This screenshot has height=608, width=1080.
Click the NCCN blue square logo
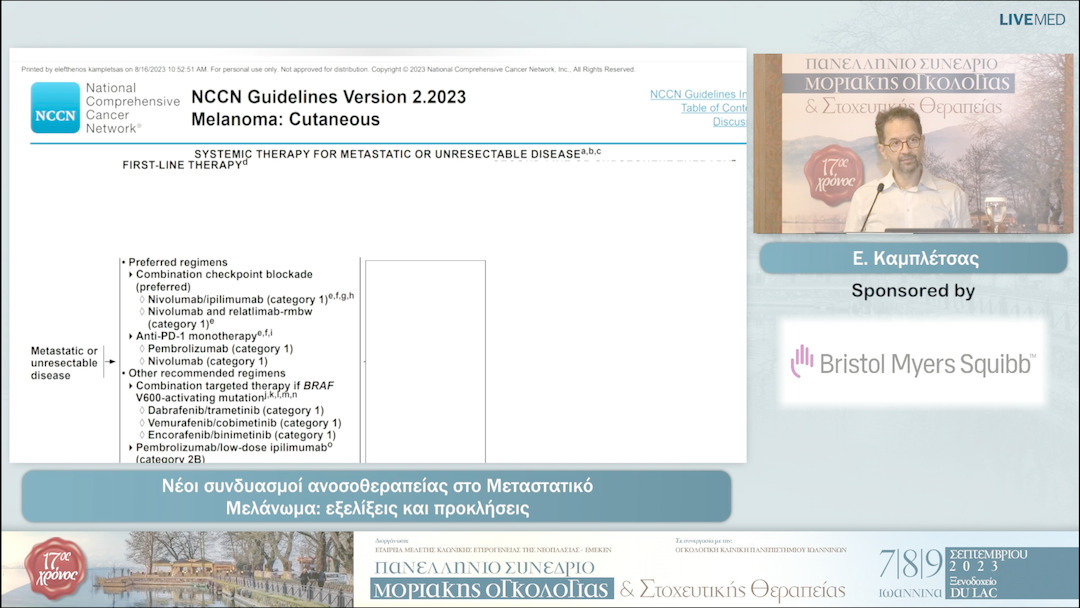(x=55, y=108)
